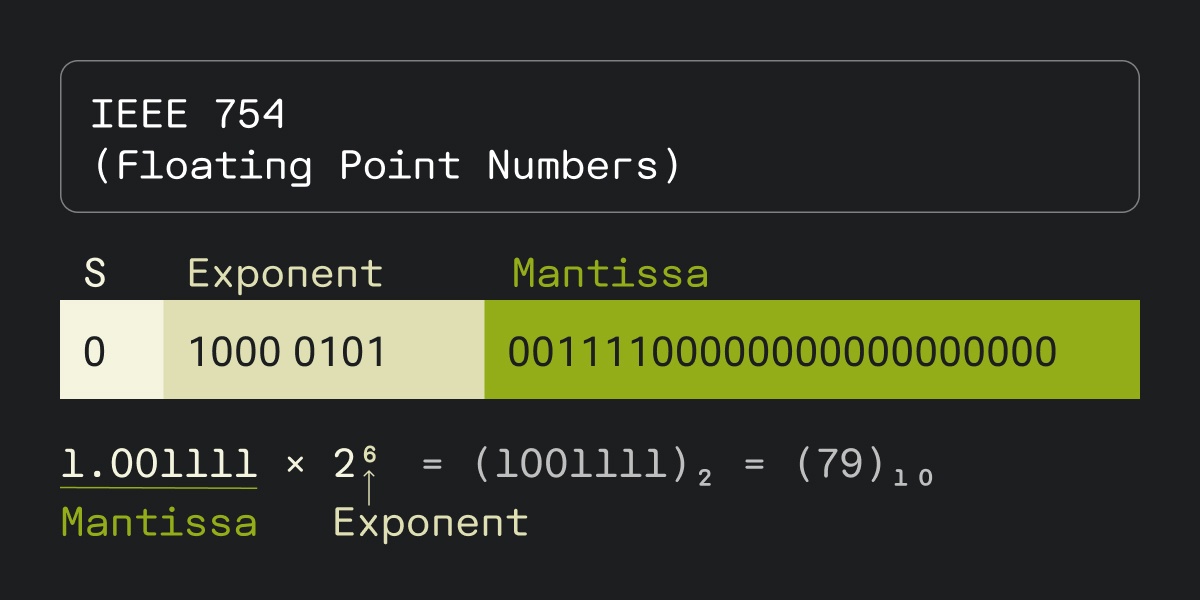
Task: Select the exponent bits cell 1000 0101
Action: 287,352
